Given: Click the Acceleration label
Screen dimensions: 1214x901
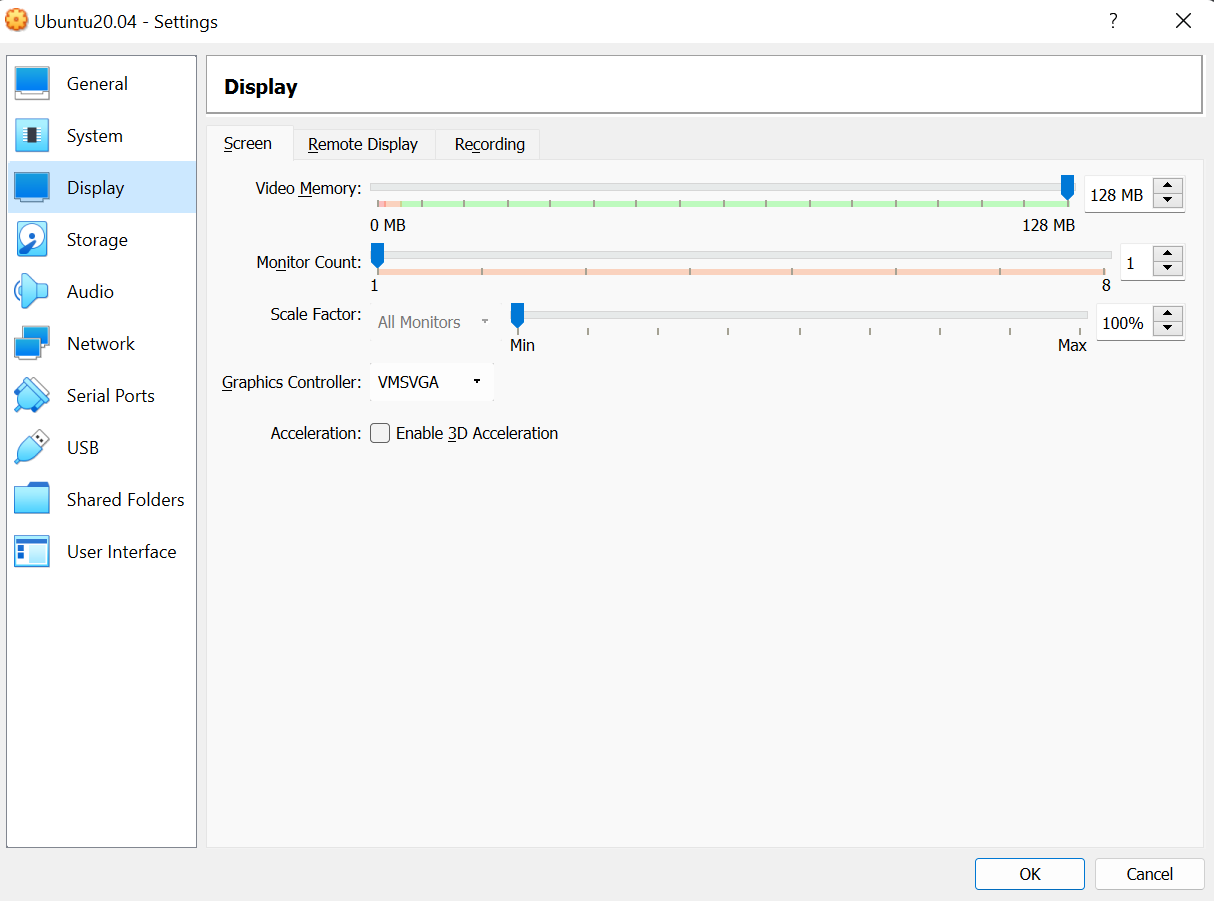Looking at the screenshot, I should 316,434.
